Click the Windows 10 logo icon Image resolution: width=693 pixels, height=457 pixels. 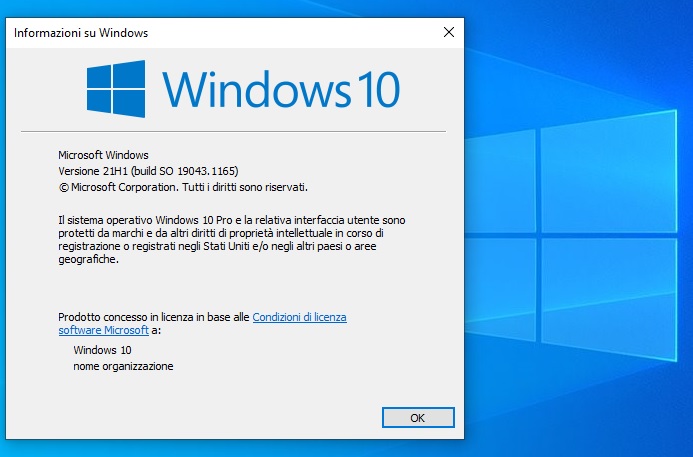116,89
